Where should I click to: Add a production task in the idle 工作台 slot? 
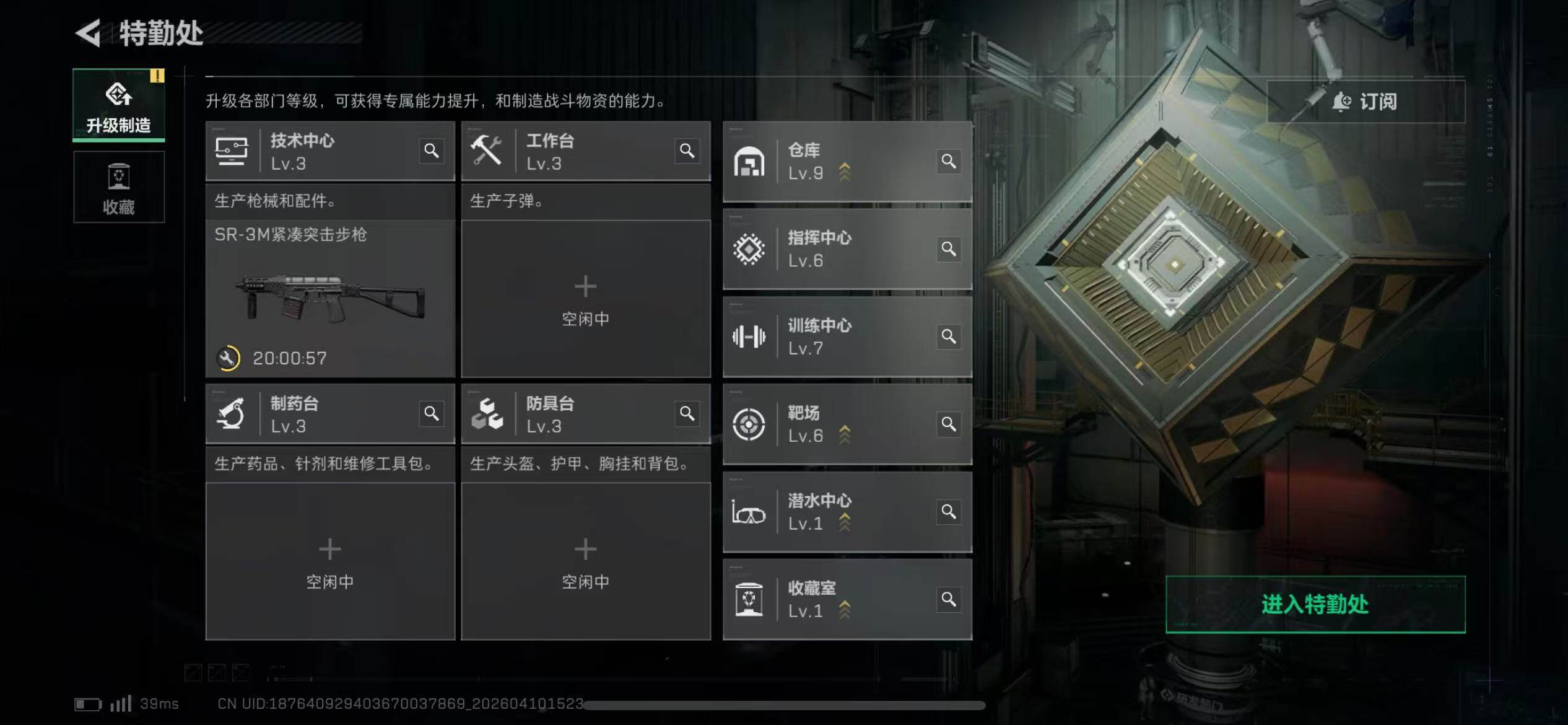(586, 299)
